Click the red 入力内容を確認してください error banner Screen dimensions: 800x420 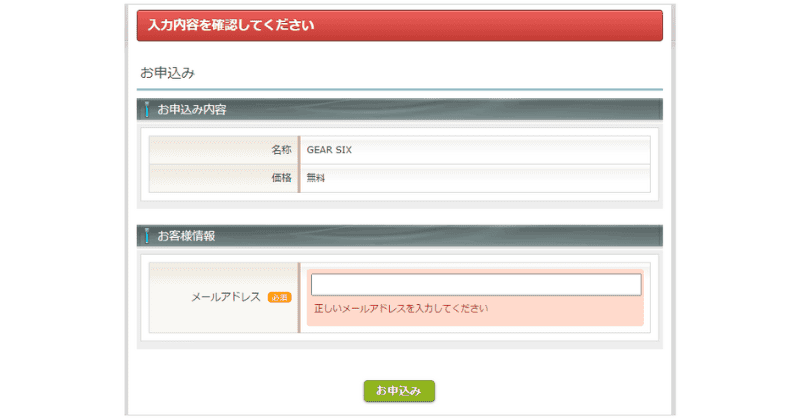(x=399, y=25)
